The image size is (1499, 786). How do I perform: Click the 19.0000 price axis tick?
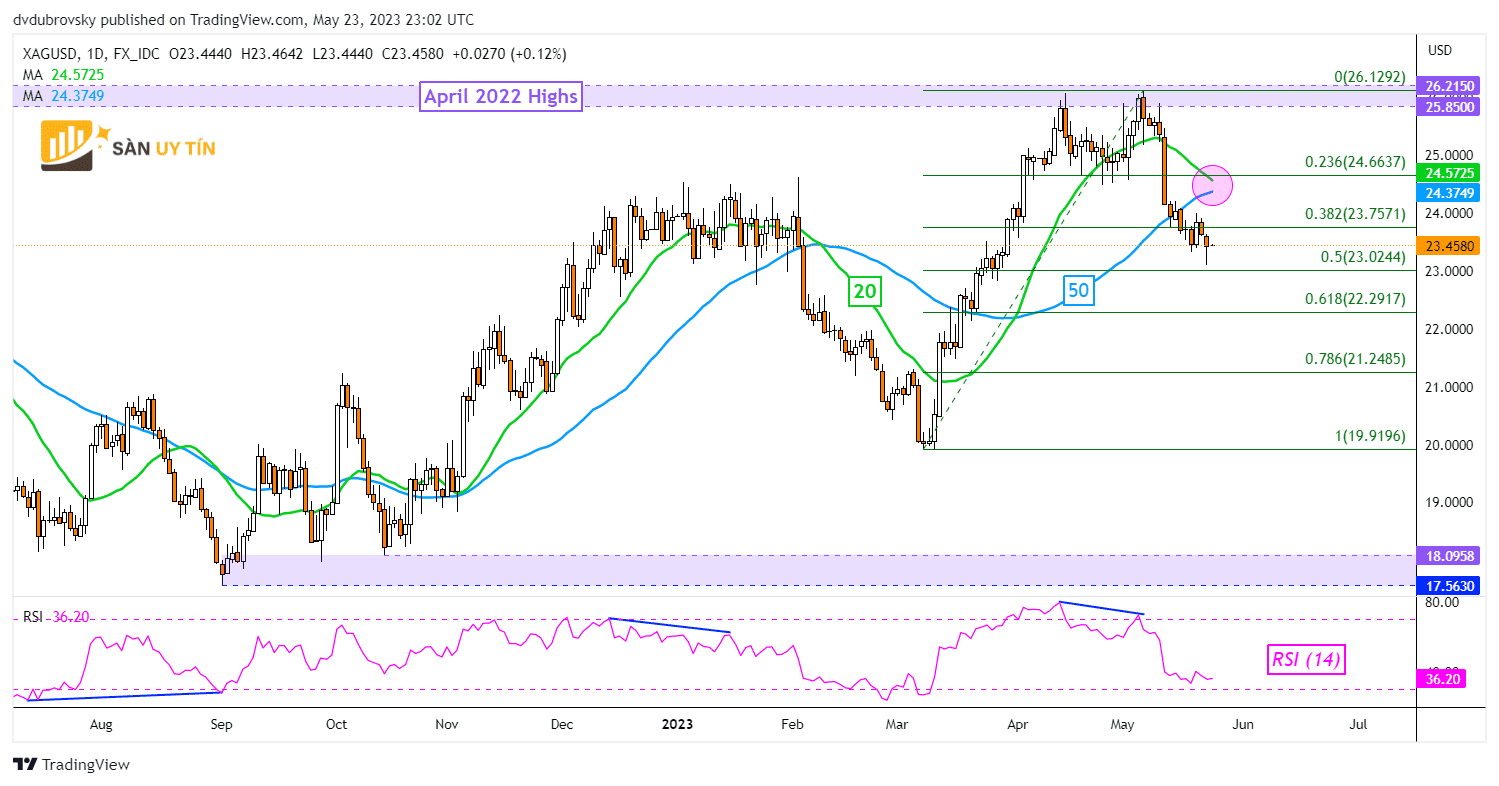tap(1449, 503)
